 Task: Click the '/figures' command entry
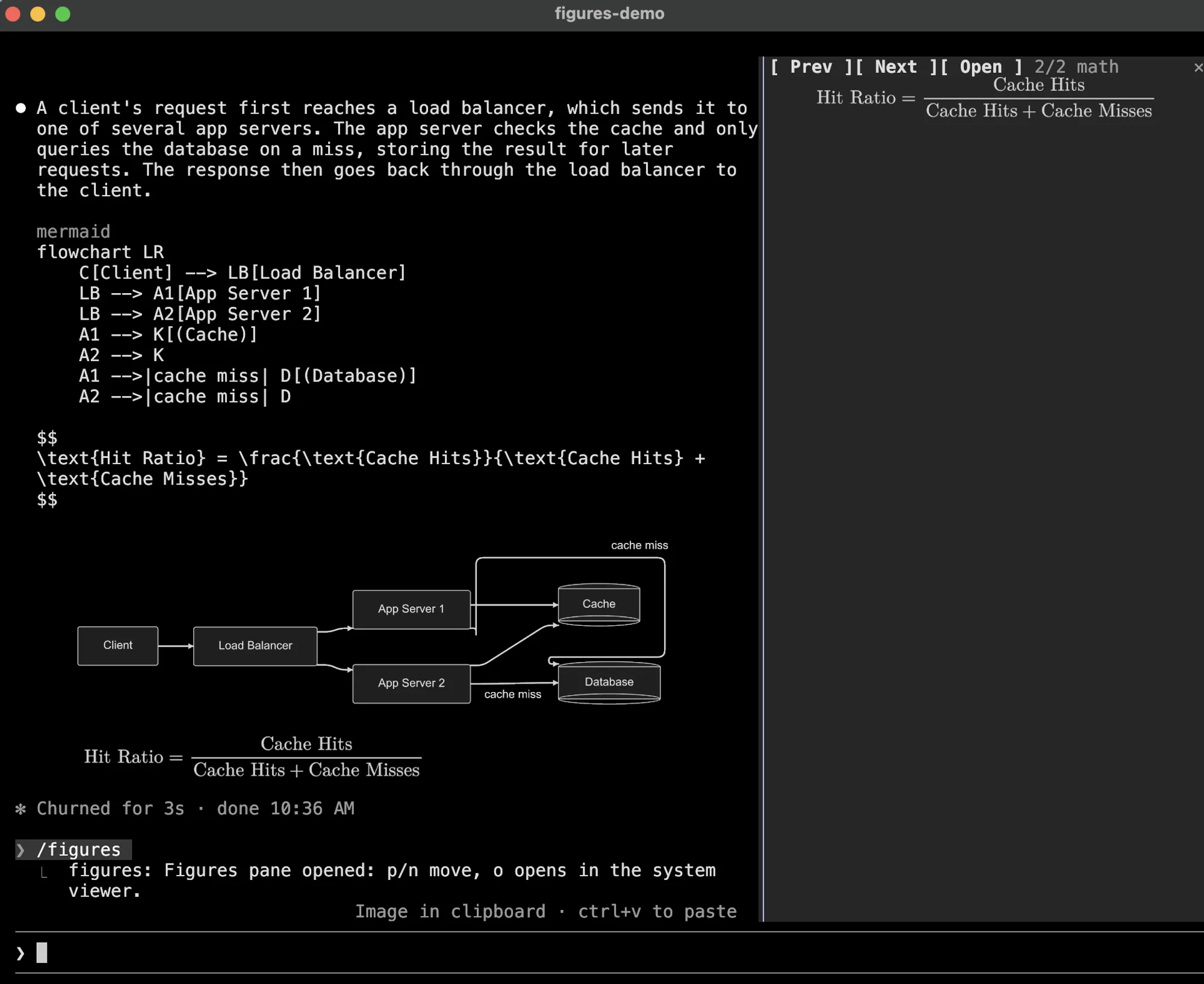coord(79,849)
